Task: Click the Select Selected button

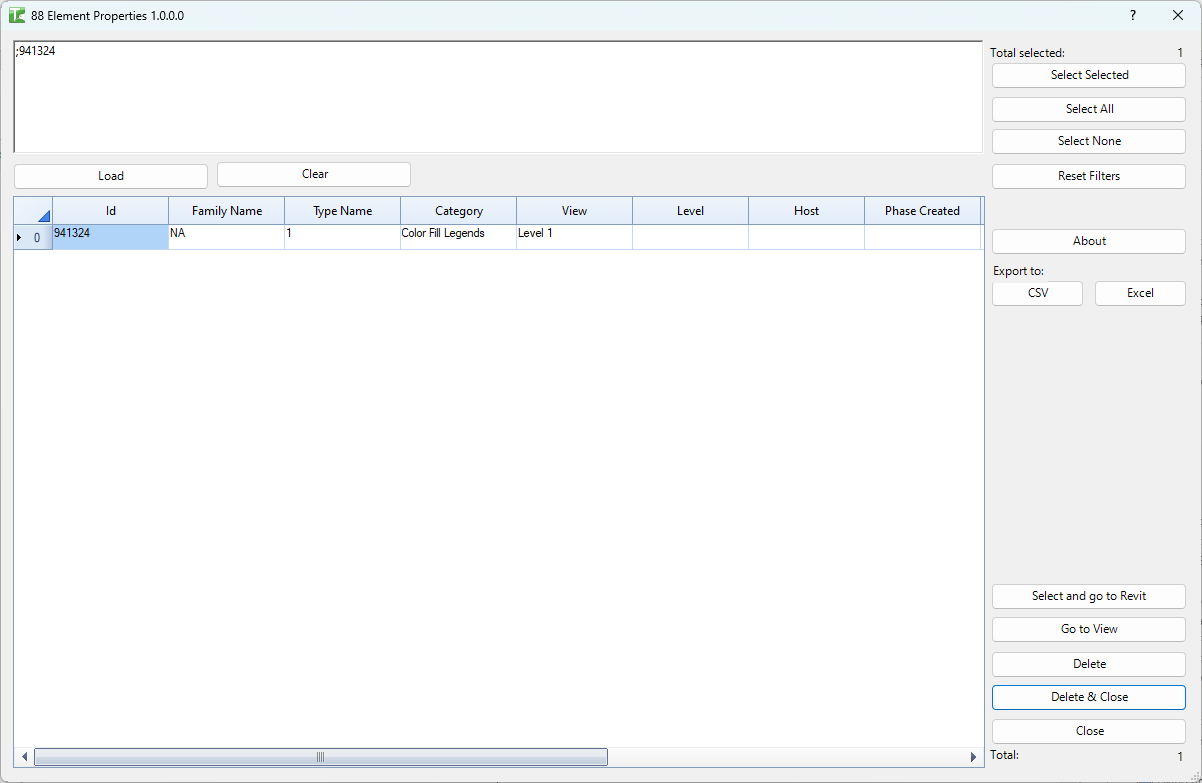Action: [1088, 75]
